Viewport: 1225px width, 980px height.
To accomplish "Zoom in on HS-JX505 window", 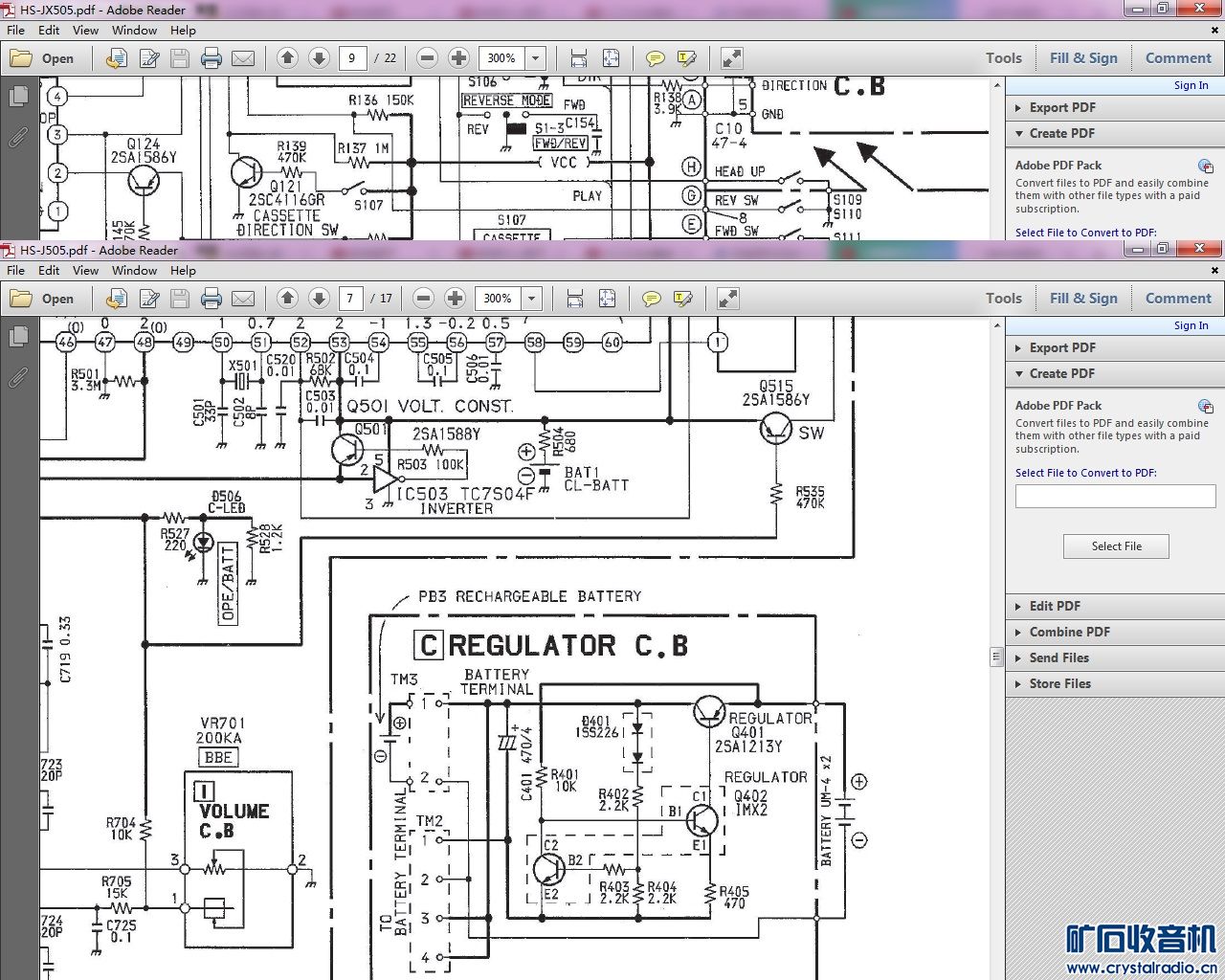I will click(x=458, y=58).
